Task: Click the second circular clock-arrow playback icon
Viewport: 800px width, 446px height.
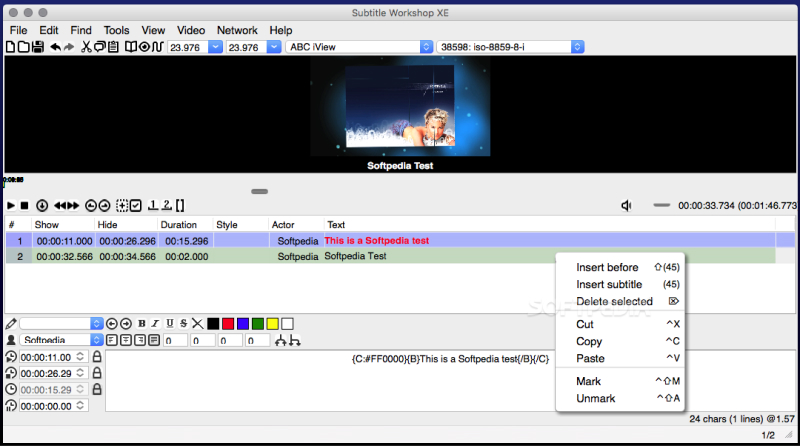Action: coord(104,206)
